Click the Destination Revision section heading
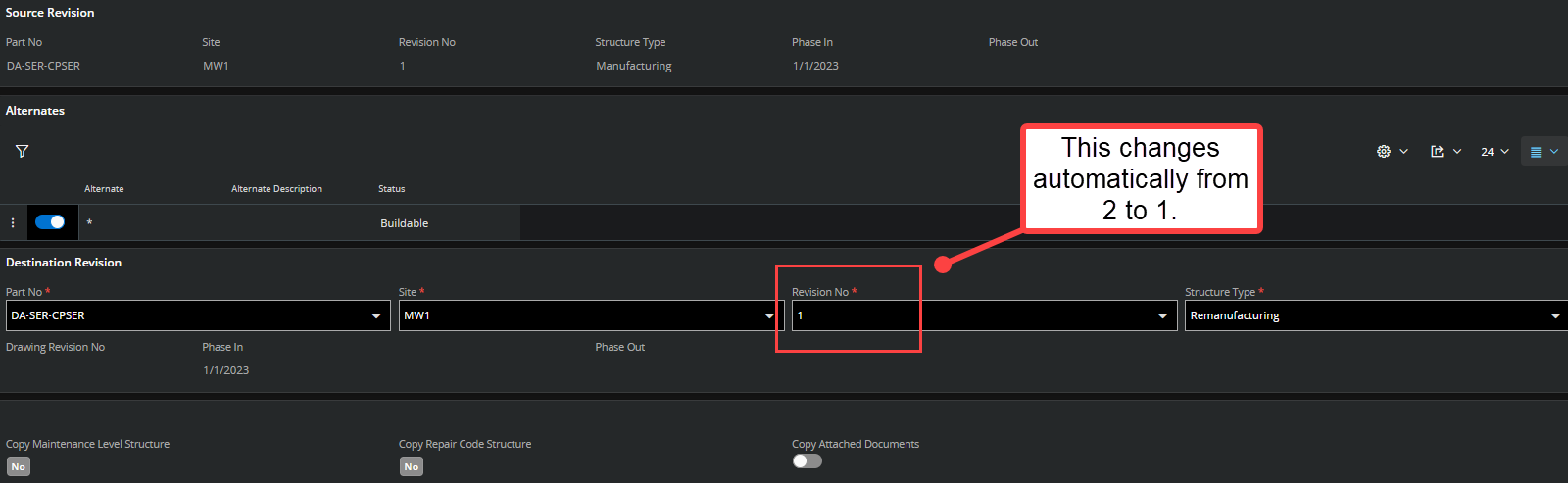This screenshot has height=483, width=1568. (x=64, y=263)
